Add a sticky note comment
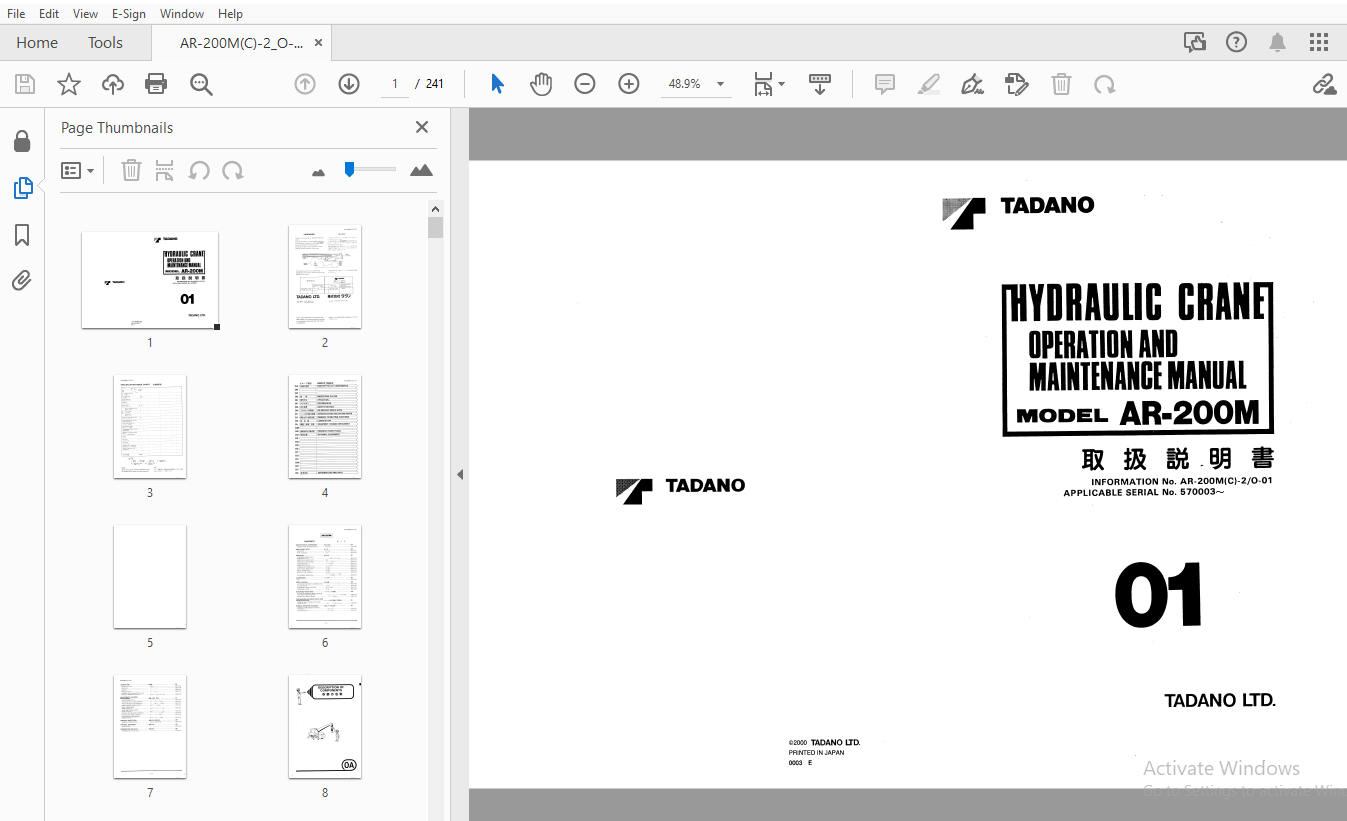The image size is (1347, 821). pyautogui.click(x=885, y=84)
